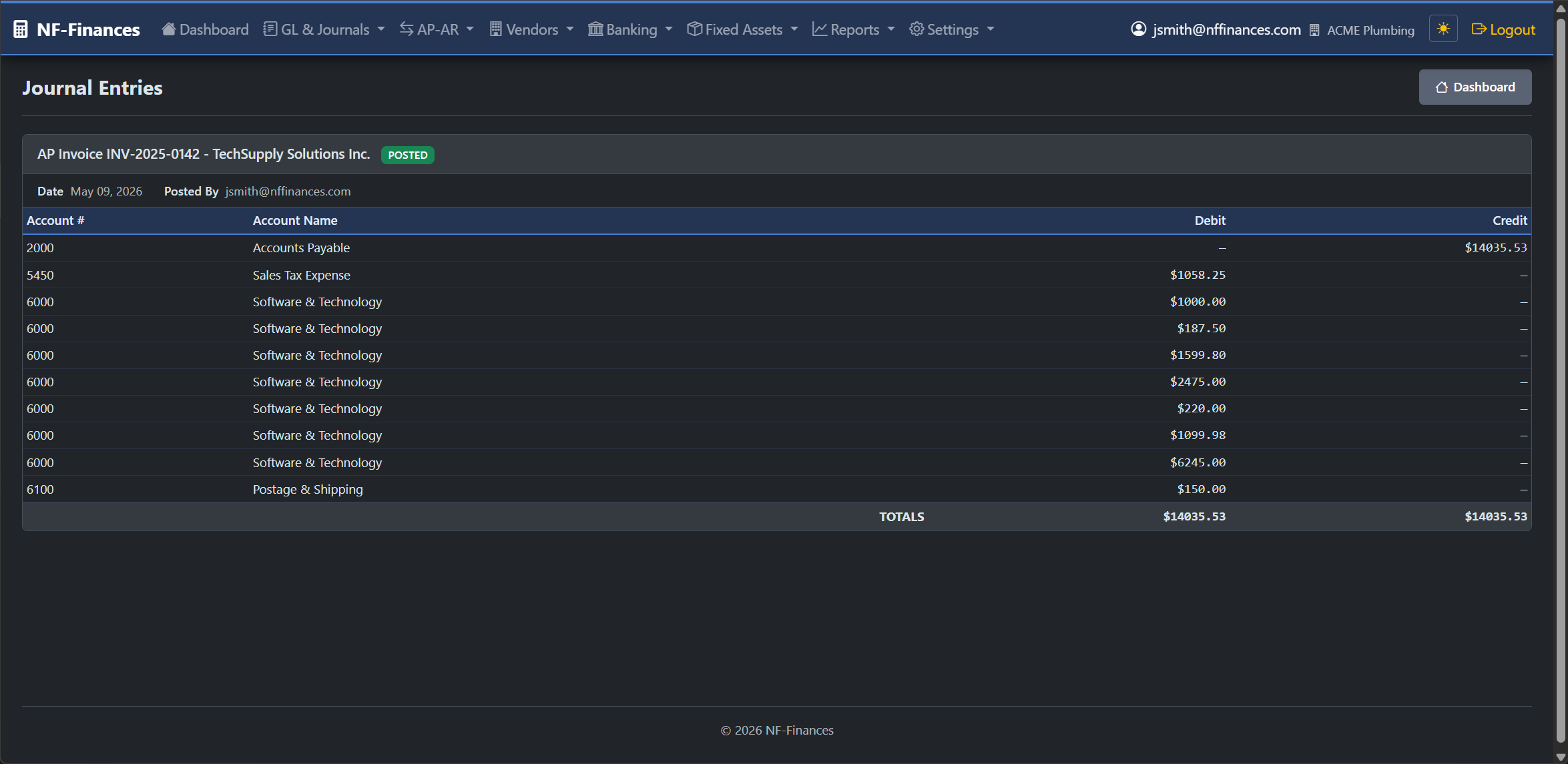Viewport: 1568px width, 764px height.
Task: Open the Settings menu label
Action: pyautogui.click(x=953, y=29)
